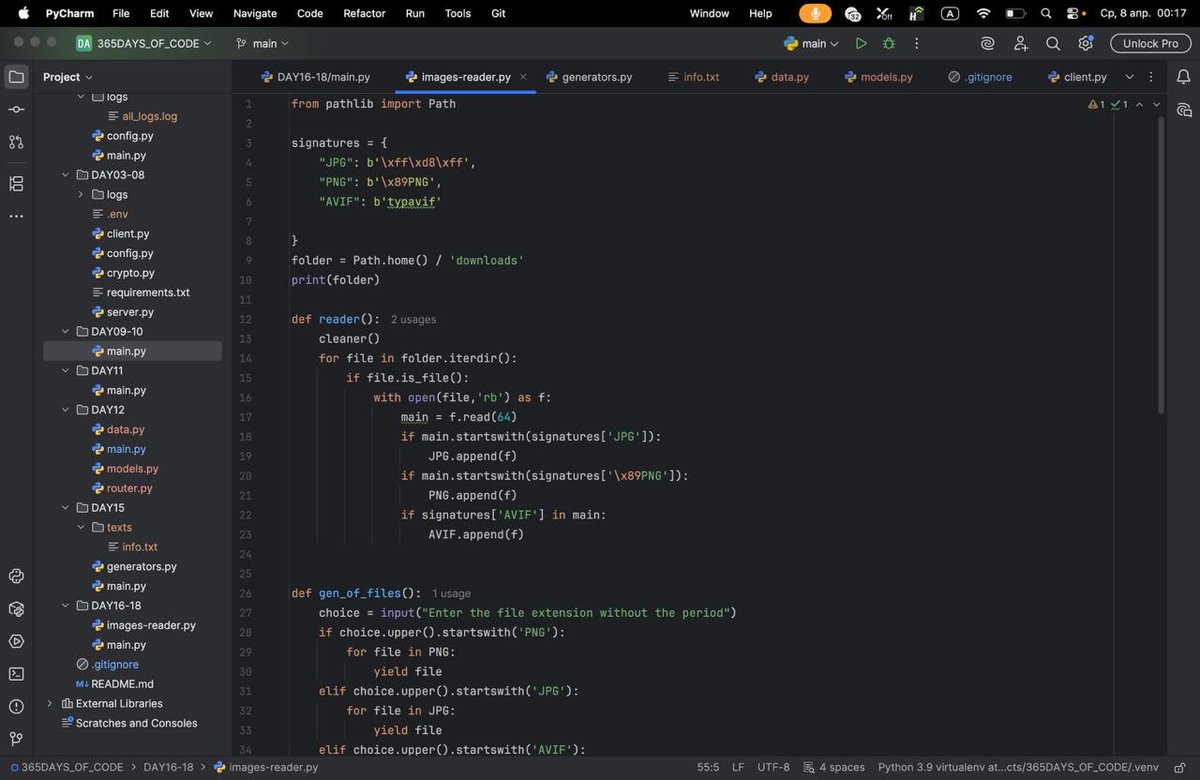Open the tab options menu in the editor tab bar
1200x780 pixels.
1151,77
